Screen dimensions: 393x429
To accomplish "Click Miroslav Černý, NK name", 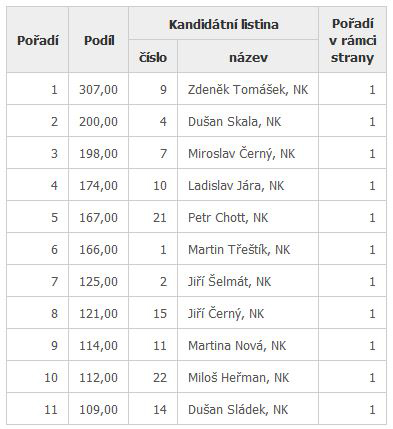I will tap(241, 153).
